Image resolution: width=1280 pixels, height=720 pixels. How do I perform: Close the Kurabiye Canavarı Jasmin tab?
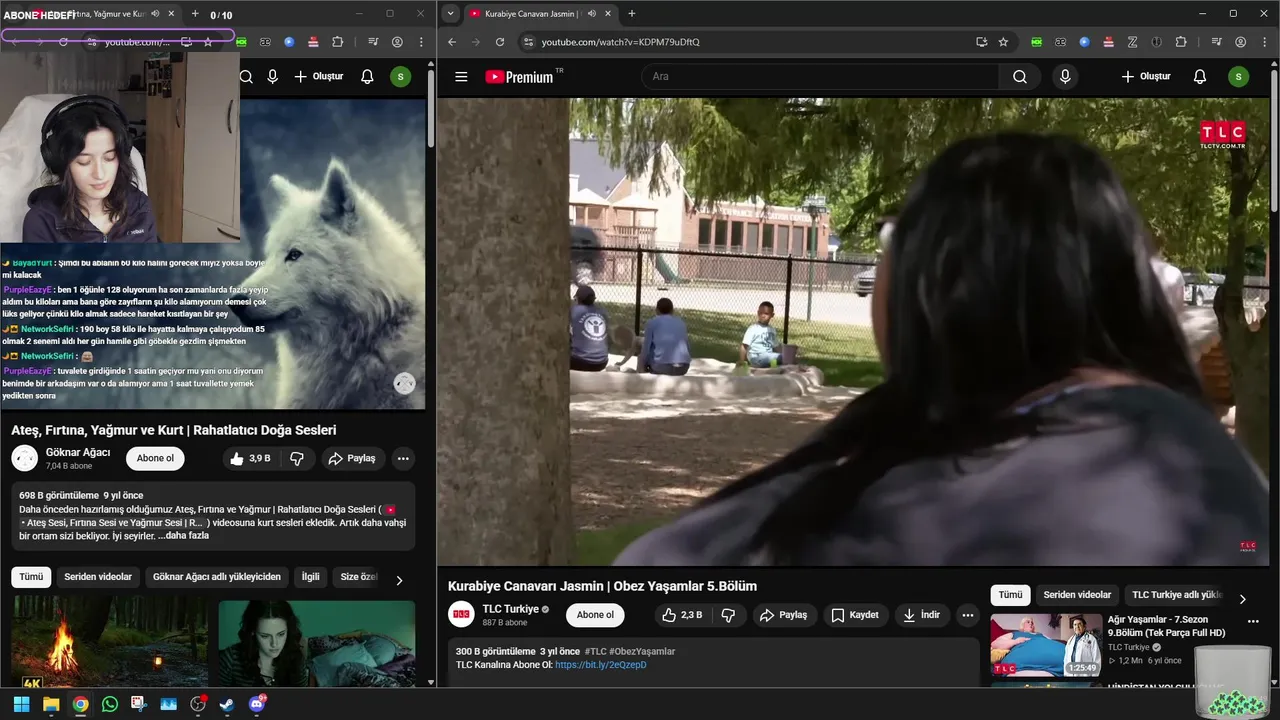(x=608, y=14)
